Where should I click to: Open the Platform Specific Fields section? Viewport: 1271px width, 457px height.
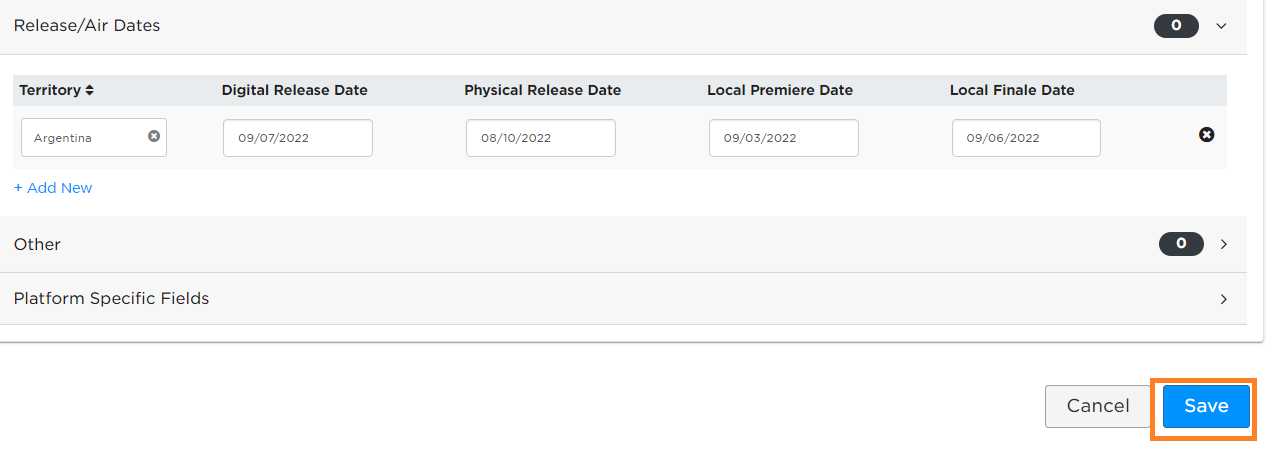coord(623,299)
